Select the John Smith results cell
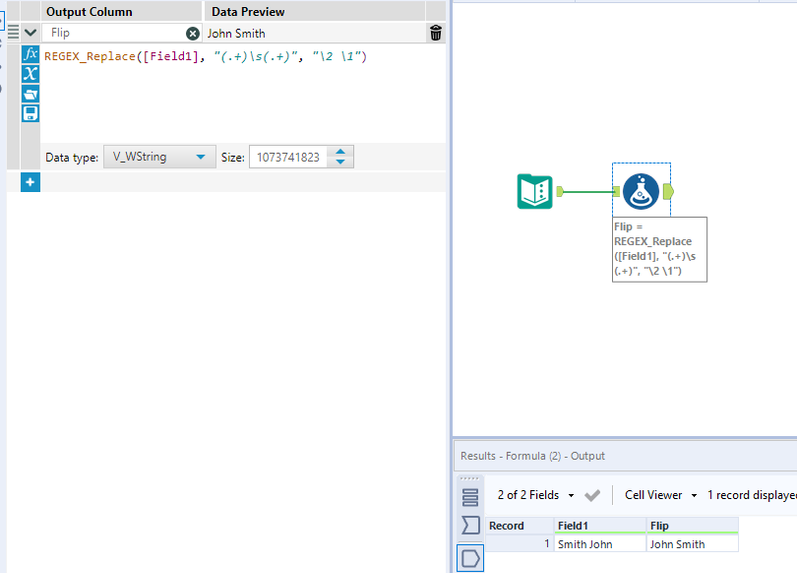Image resolution: width=797 pixels, height=573 pixels. pos(692,544)
